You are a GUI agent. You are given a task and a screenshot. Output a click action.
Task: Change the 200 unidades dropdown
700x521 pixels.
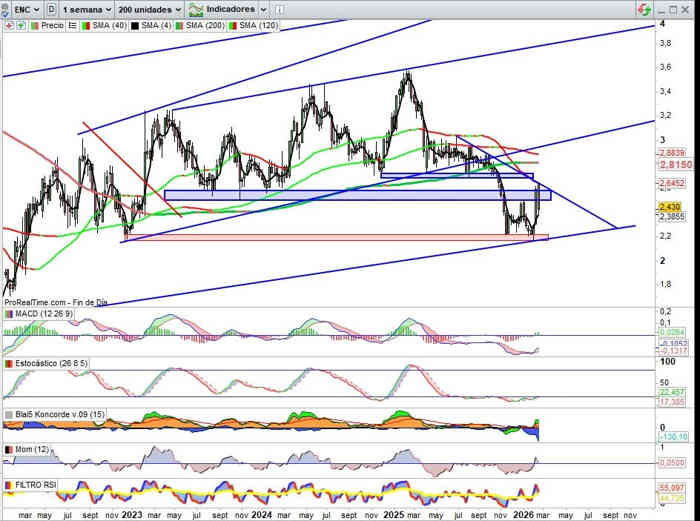pyautogui.click(x=150, y=8)
